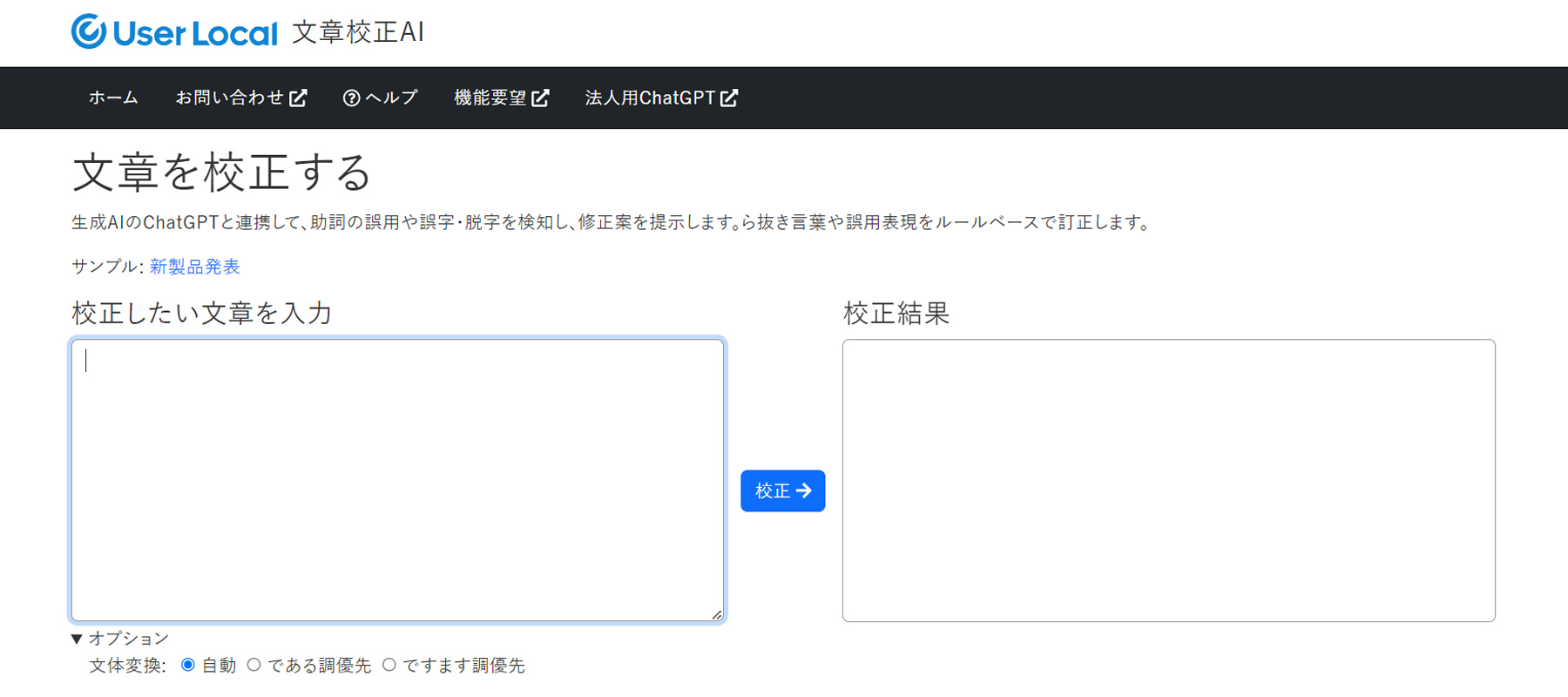The width and height of the screenshot is (1568, 697).
Task: Click the 校正結果 heading label
Action: click(896, 313)
